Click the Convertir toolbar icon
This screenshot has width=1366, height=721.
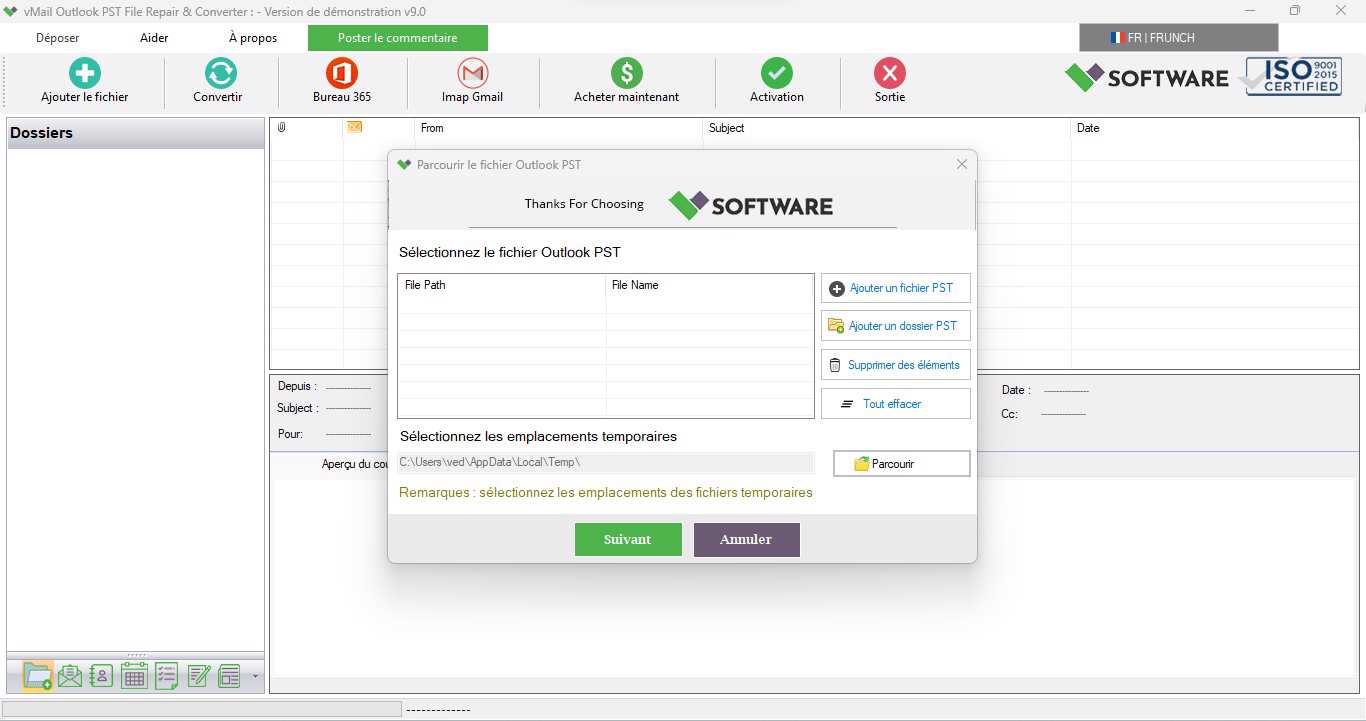(x=220, y=73)
